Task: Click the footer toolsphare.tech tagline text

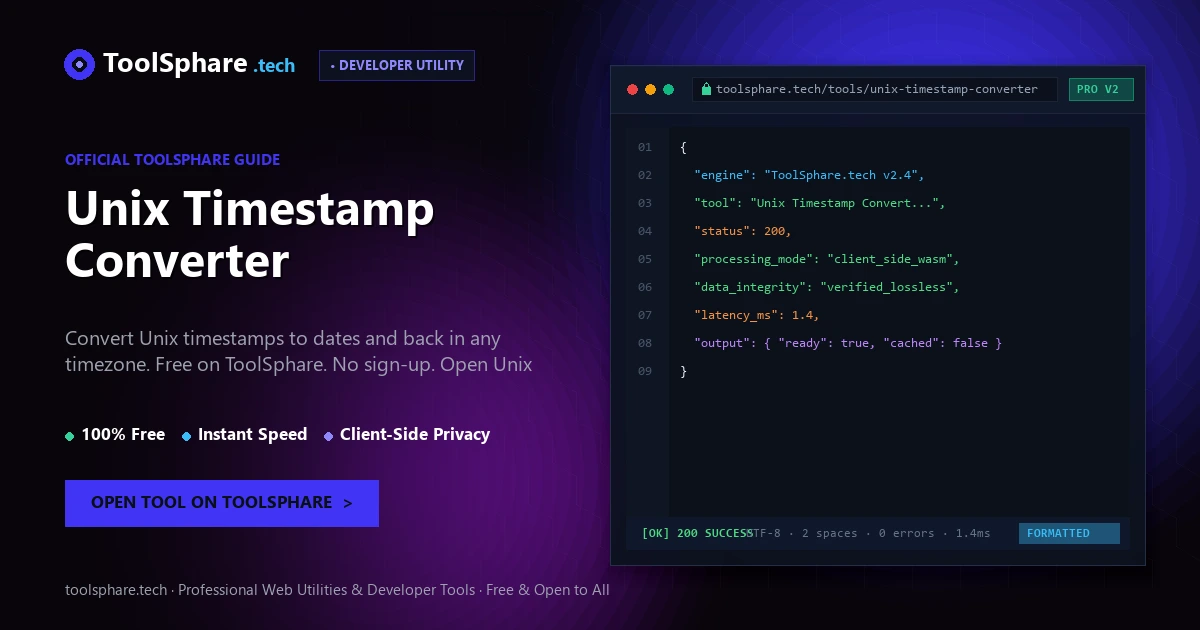Action: pos(337,590)
